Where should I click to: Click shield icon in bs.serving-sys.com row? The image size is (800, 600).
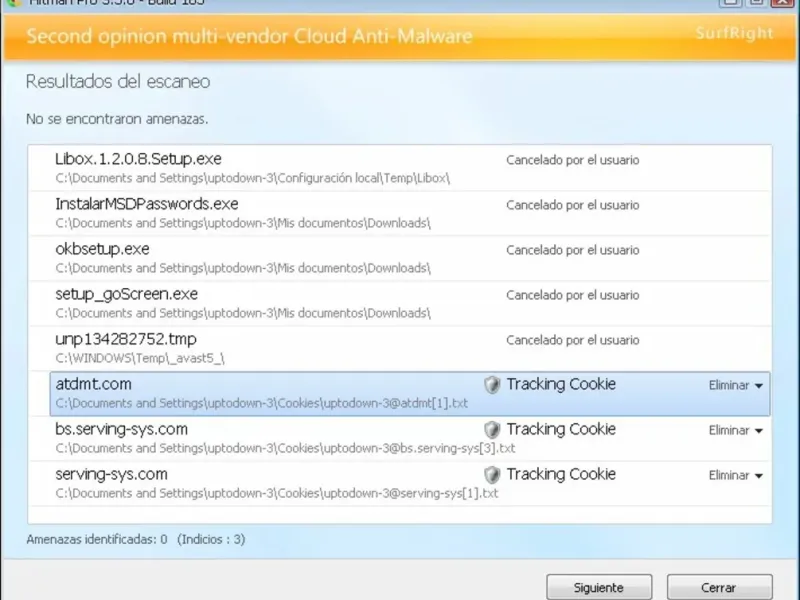pos(492,430)
